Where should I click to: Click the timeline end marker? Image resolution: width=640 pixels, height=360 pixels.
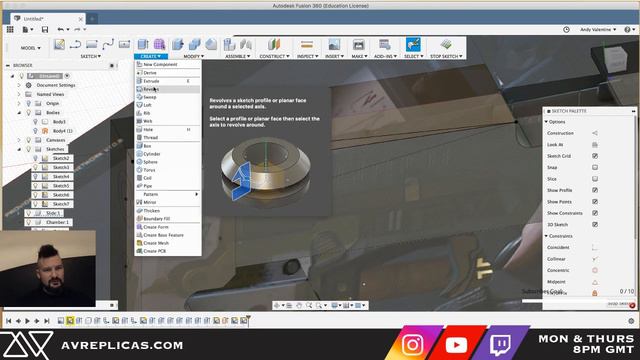[248, 321]
